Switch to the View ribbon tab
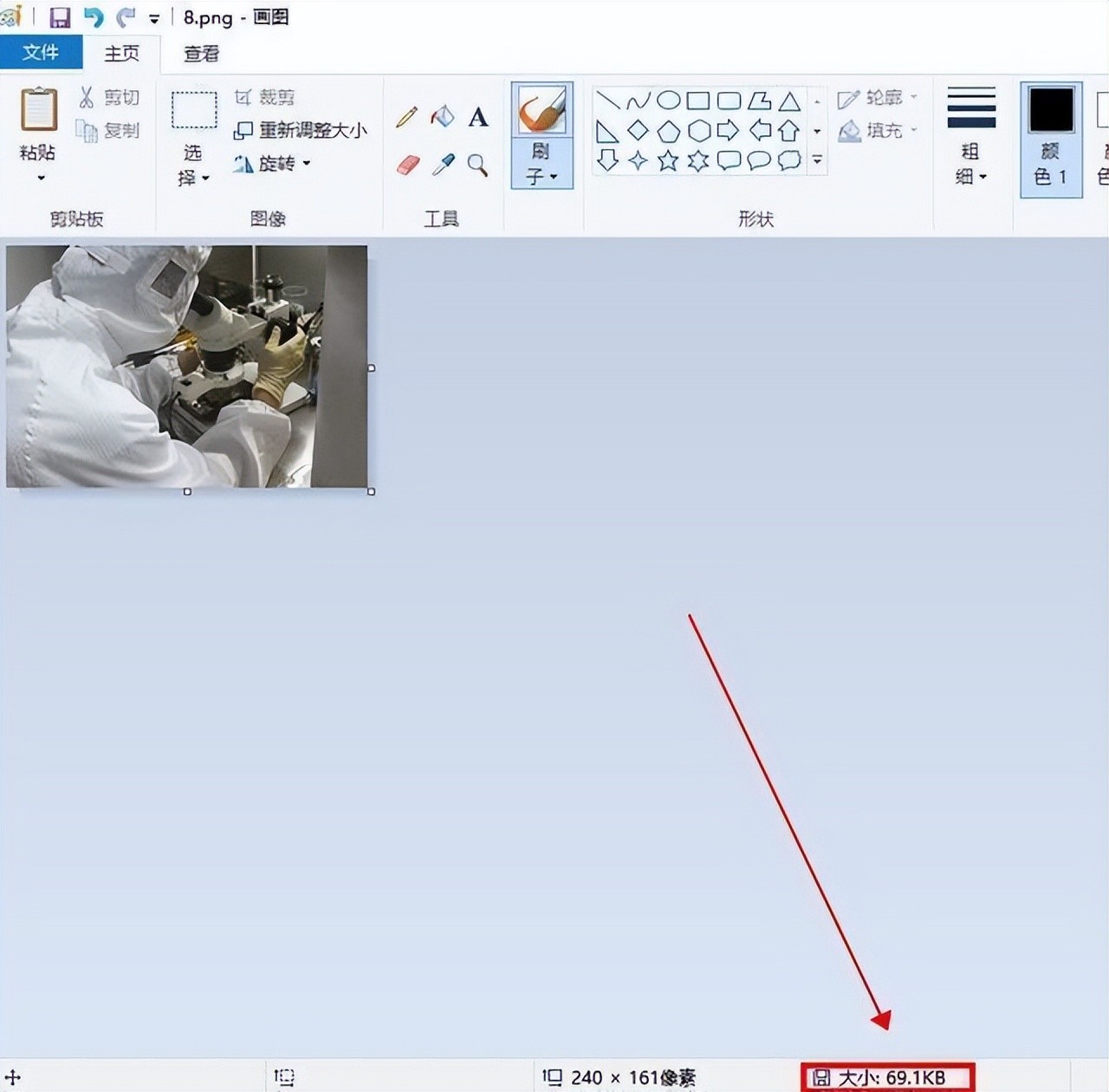 pos(201,54)
